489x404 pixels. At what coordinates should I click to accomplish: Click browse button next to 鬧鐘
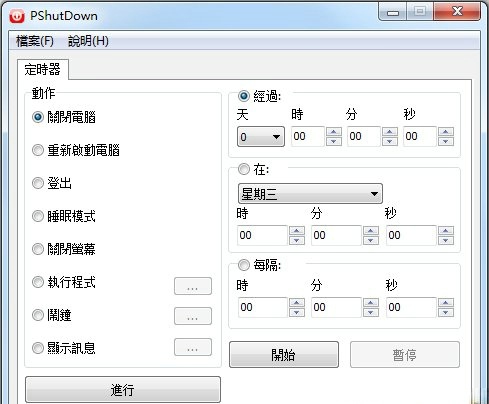(193, 316)
